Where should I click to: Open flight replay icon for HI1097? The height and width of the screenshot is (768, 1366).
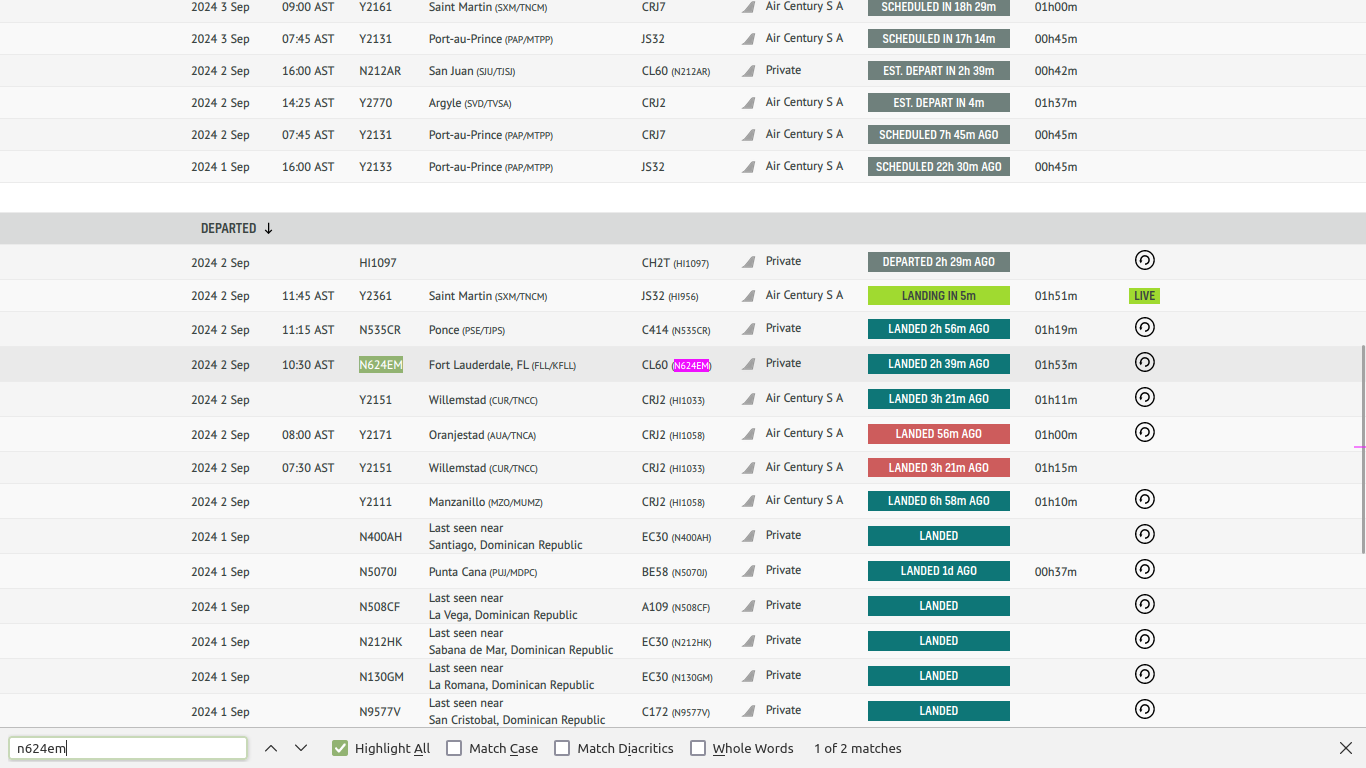click(x=1145, y=260)
